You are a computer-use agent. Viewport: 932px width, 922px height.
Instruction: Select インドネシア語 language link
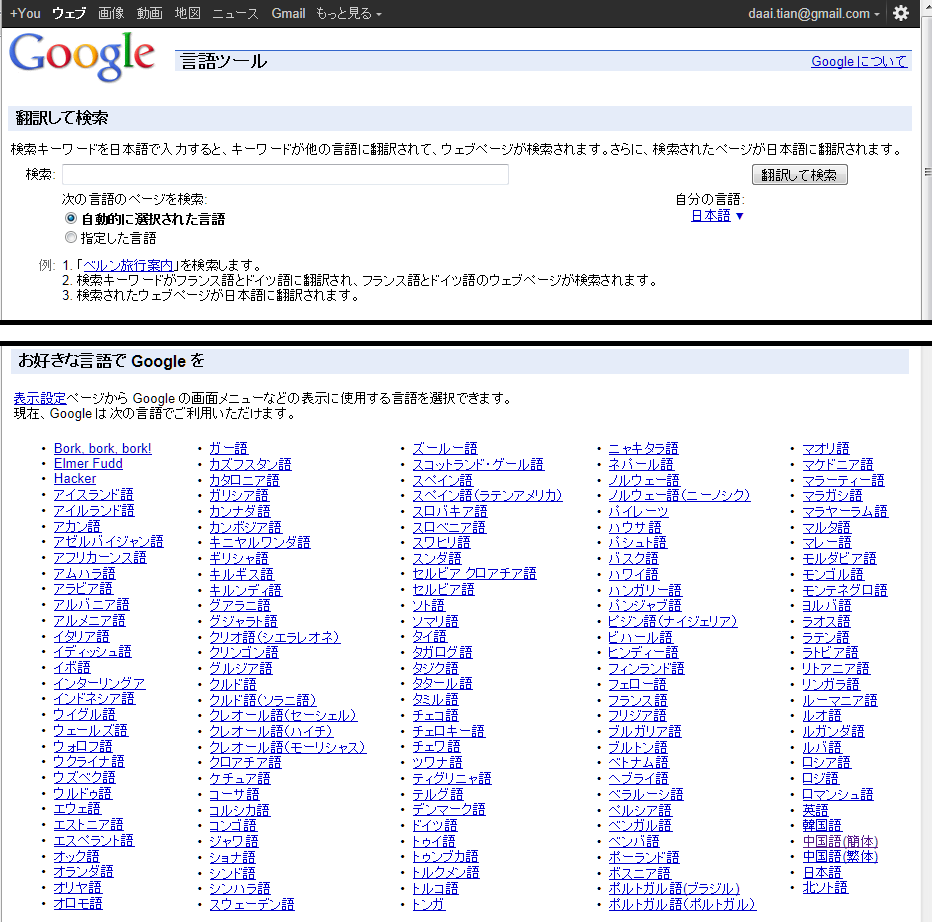click(94, 699)
